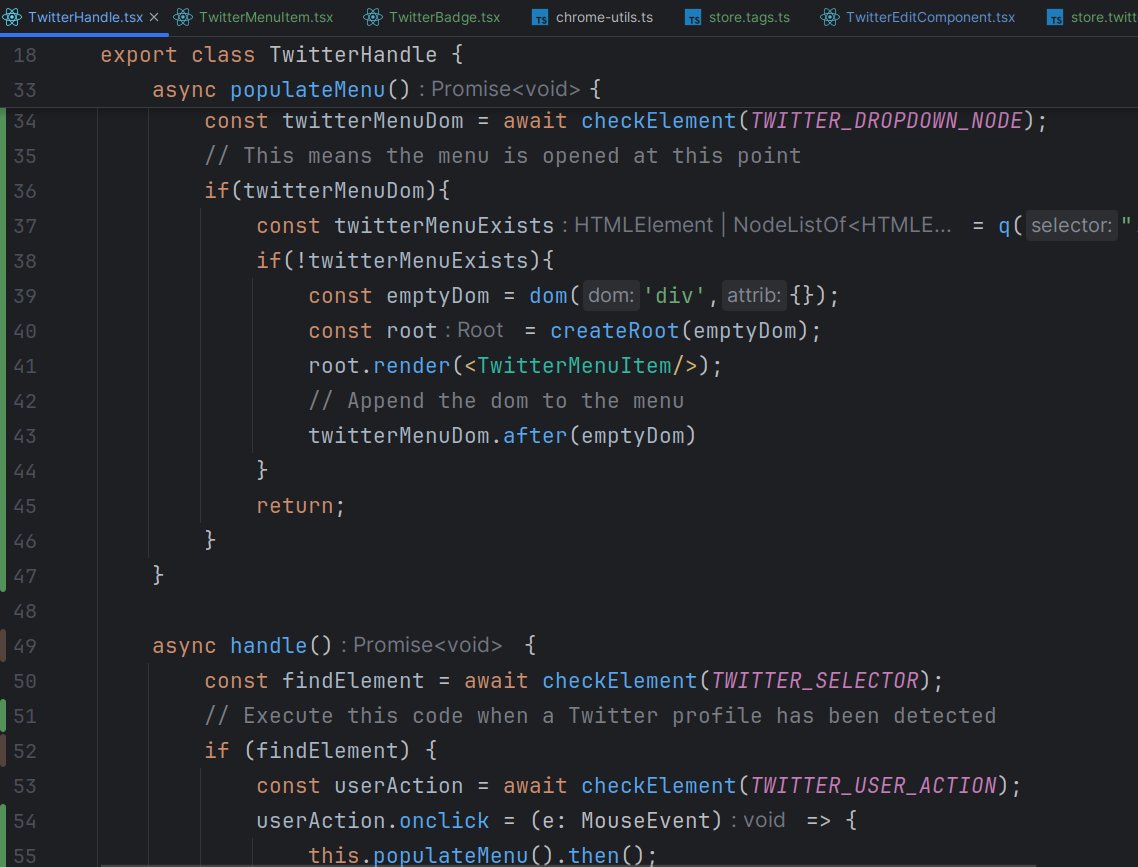Click TWITTER_SELECTOR constant

point(815,681)
